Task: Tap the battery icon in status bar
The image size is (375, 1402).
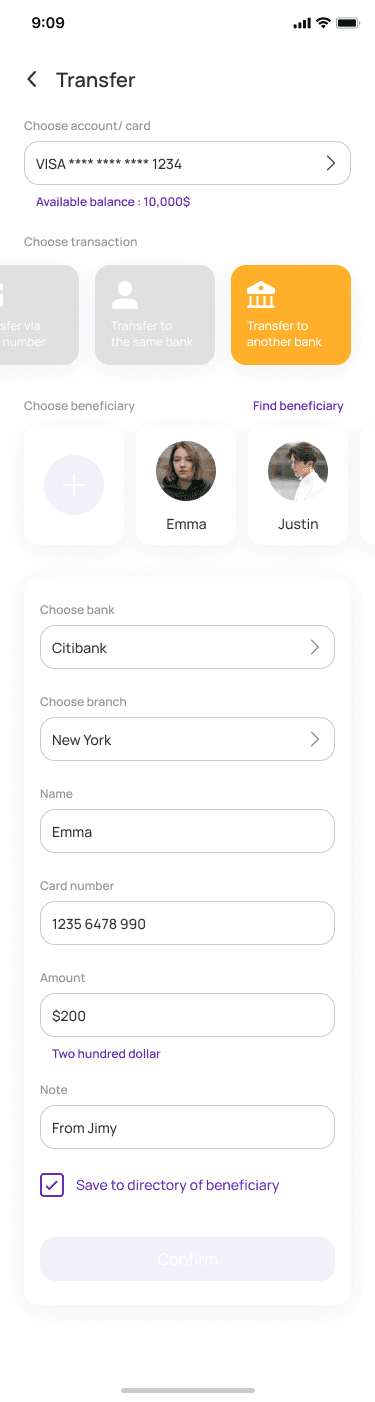Action: 348,23
